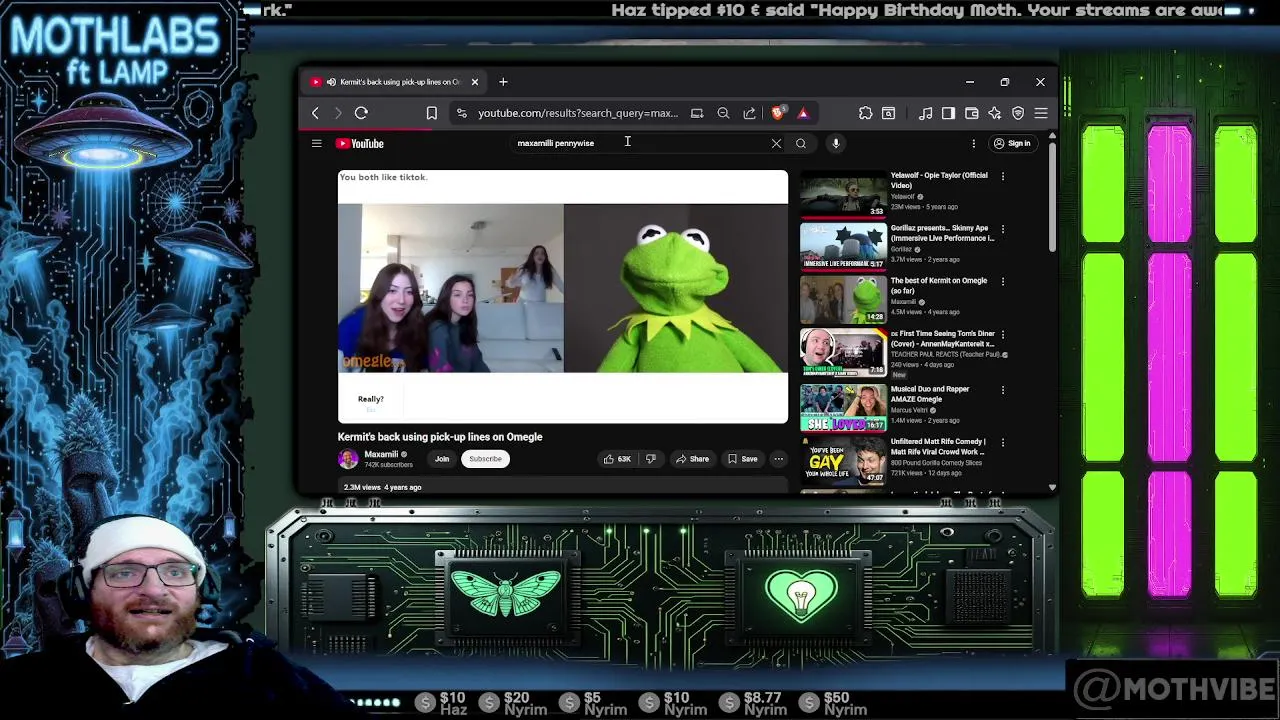Reload the page with the refresh icon

[x=361, y=113]
